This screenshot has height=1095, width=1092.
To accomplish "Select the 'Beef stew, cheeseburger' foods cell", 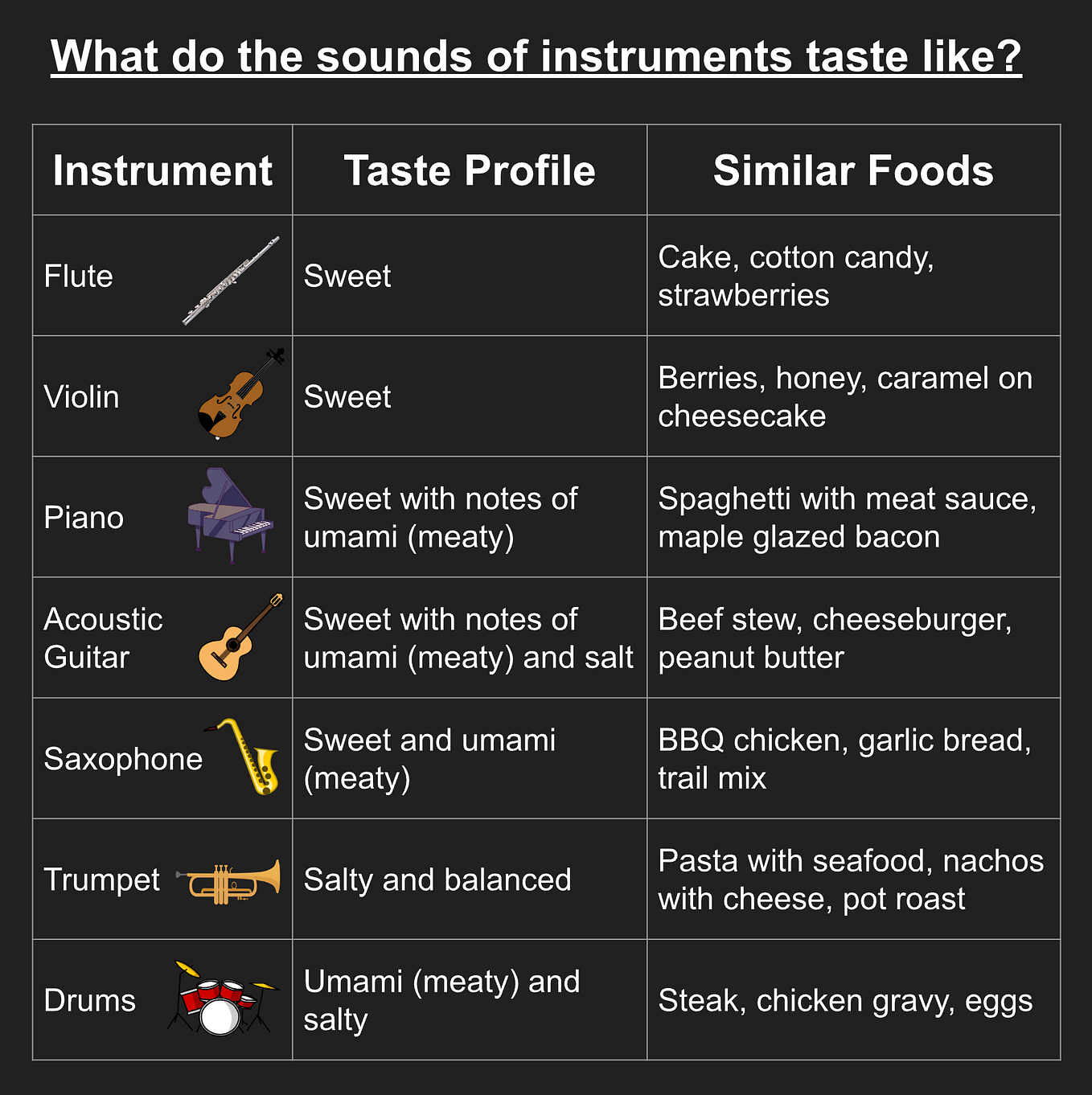I will point(853,638).
